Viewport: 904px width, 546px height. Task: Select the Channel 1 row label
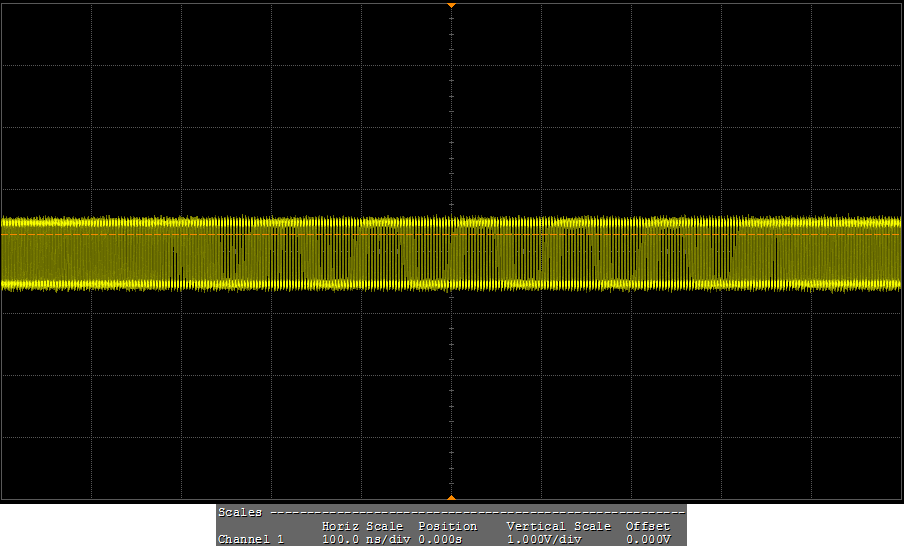(x=250, y=539)
